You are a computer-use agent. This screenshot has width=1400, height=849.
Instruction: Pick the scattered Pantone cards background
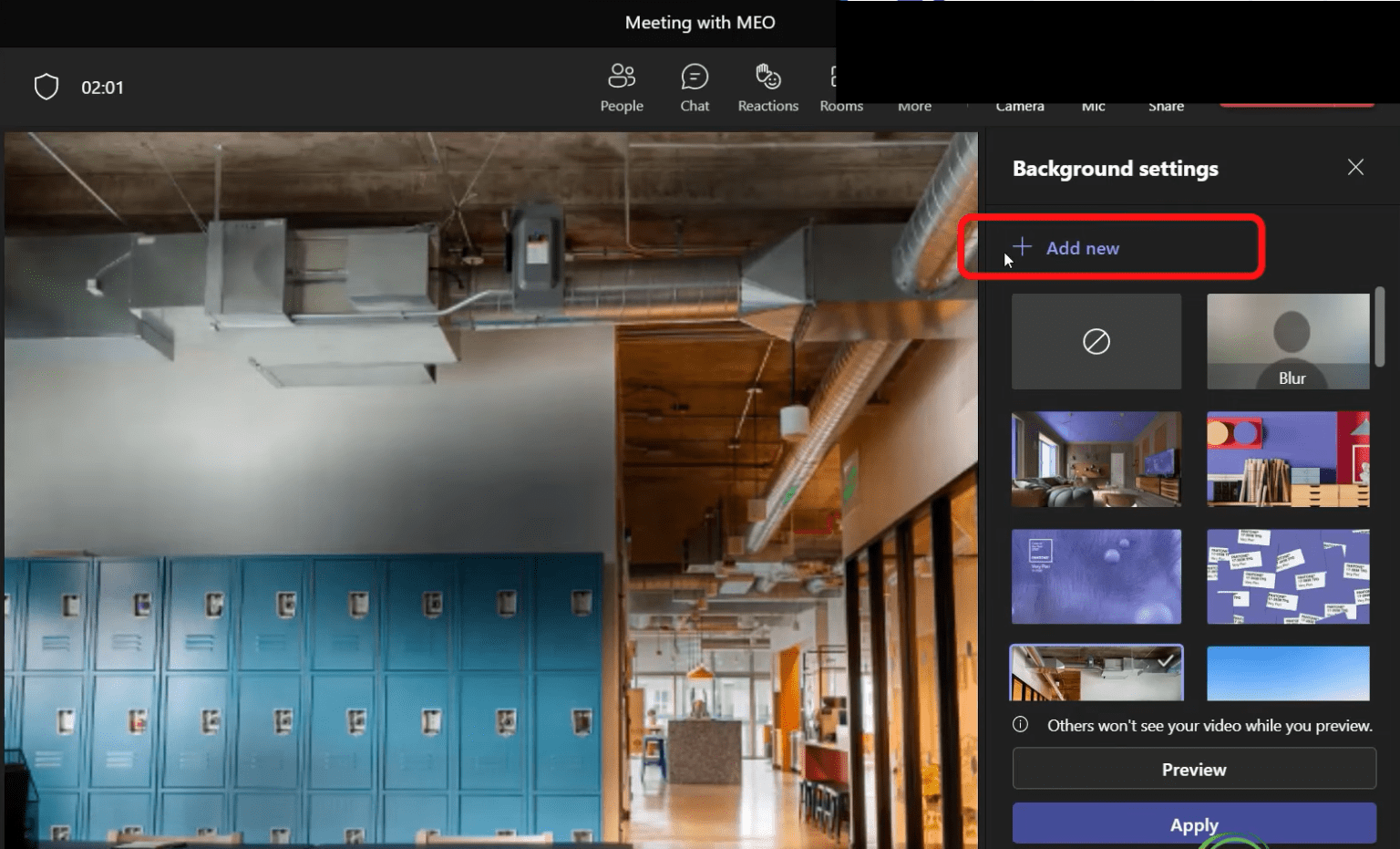[1287, 576]
